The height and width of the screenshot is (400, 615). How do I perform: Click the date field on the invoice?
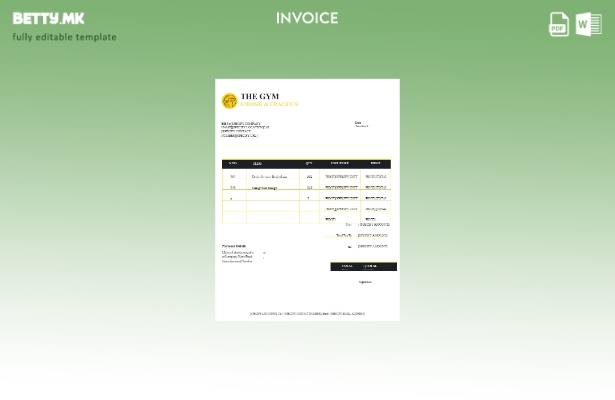tap(361, 125)
